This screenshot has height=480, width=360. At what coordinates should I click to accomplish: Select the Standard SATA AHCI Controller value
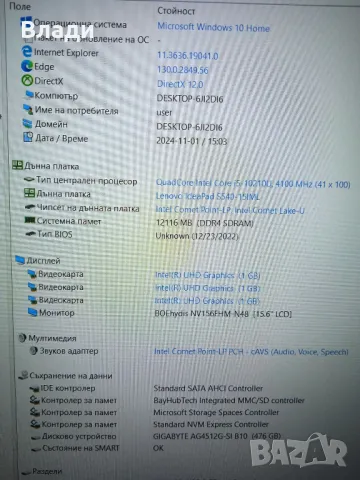[208, 388]
